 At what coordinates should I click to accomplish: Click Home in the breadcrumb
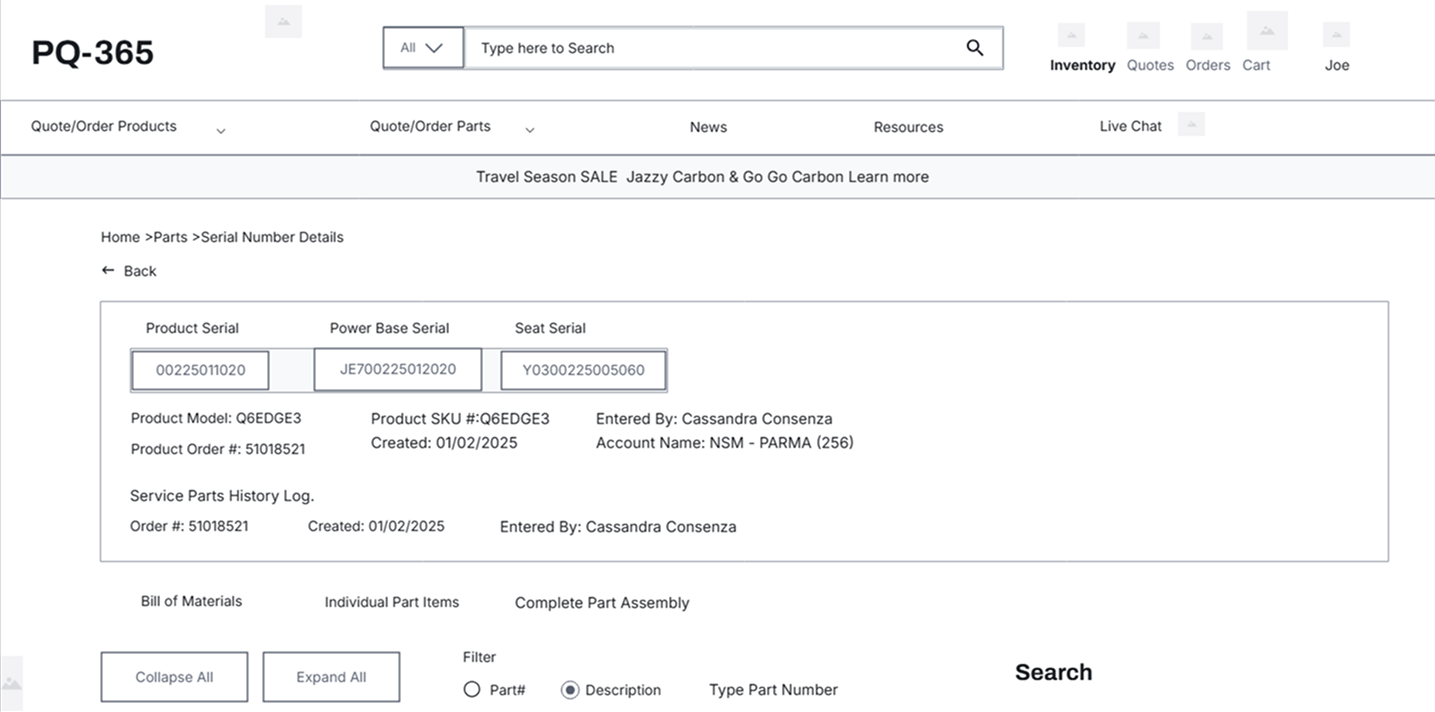tap(120, 237)
